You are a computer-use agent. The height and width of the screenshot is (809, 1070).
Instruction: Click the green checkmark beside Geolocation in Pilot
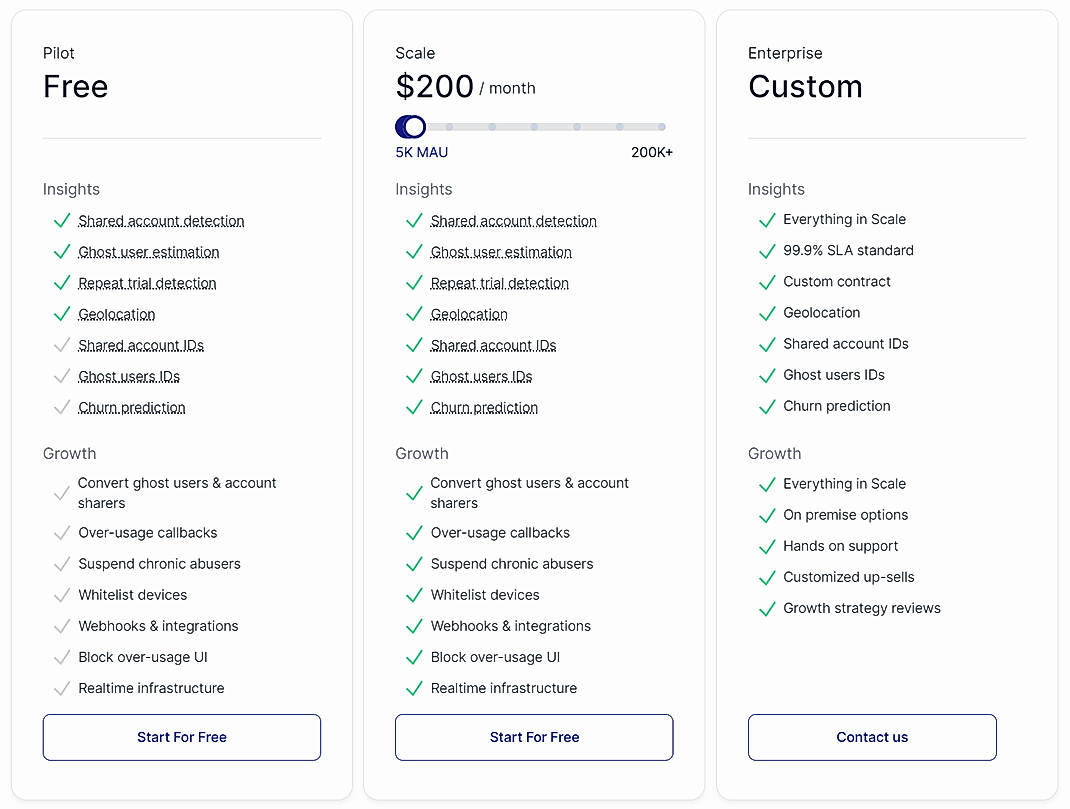pos(61,314)
